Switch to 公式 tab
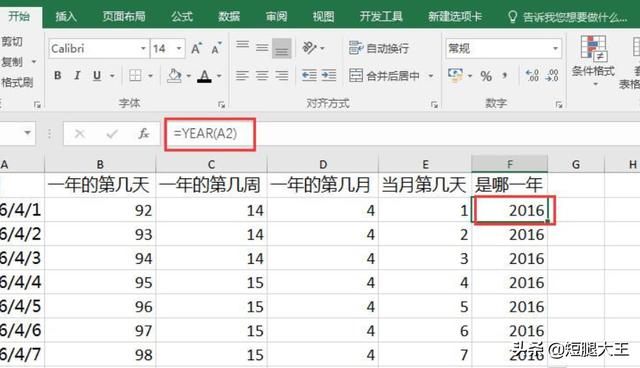This screenshot has width=640, height=368. [182, 16]
